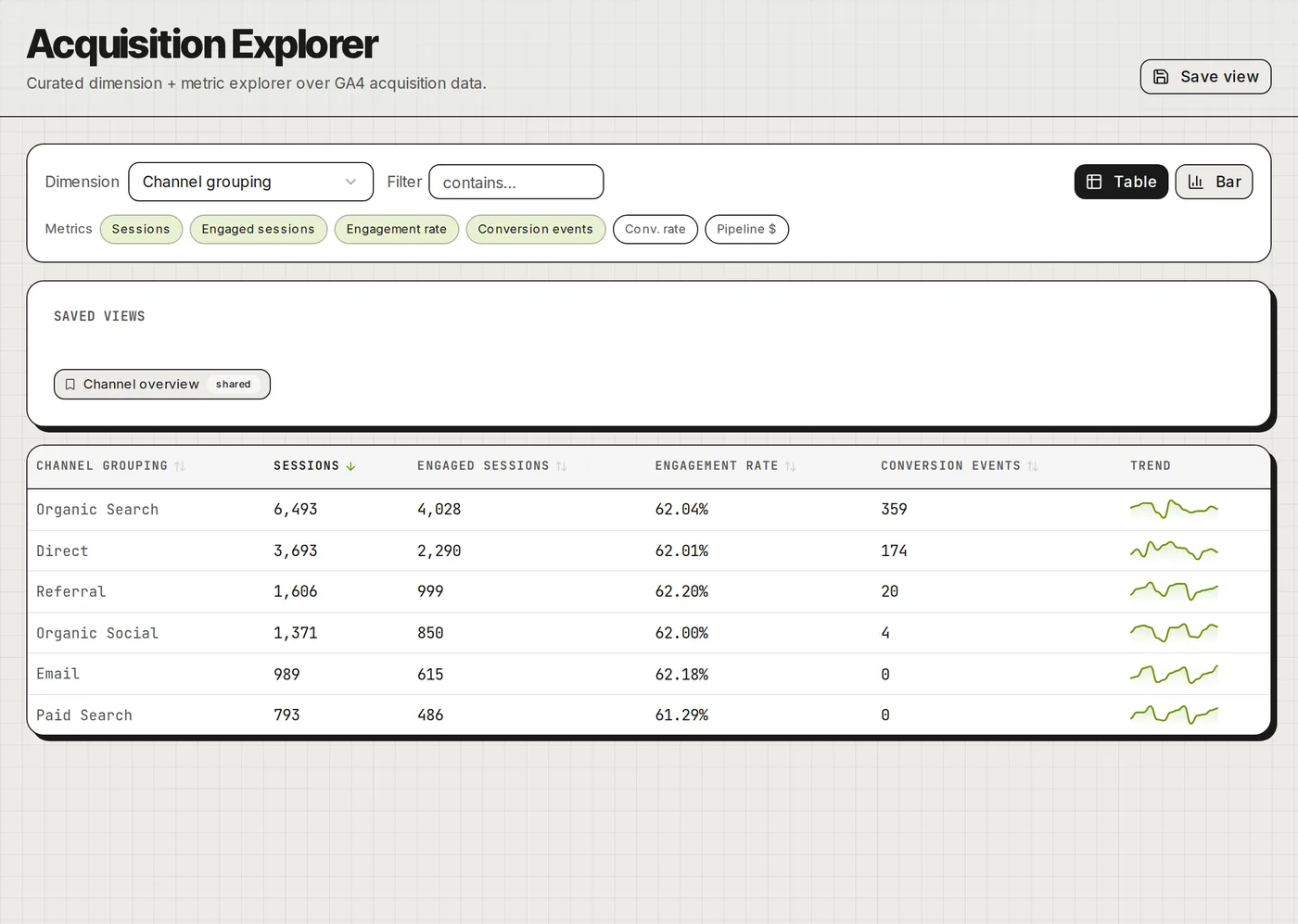Enable the Pipeline $ metric chip
The image size is (1298, 924).
tap(747, 229)
